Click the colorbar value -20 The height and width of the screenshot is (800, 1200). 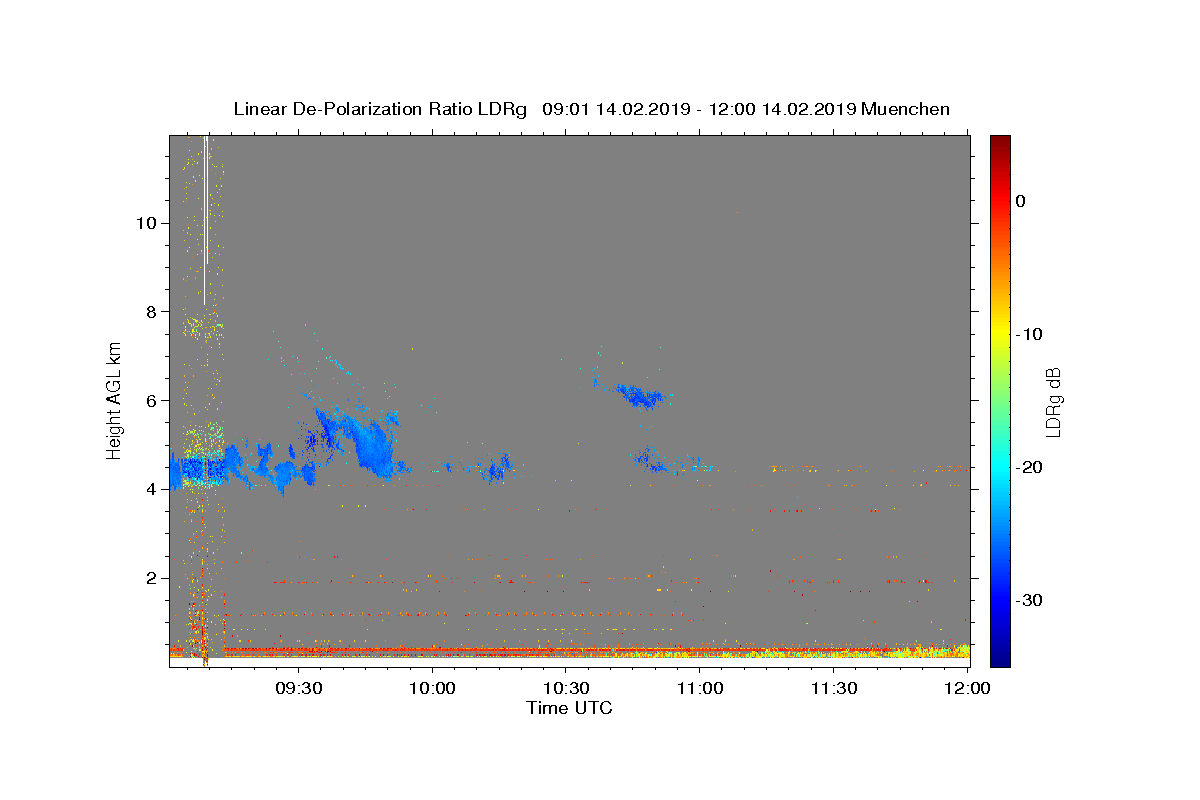click(1030, 467)
